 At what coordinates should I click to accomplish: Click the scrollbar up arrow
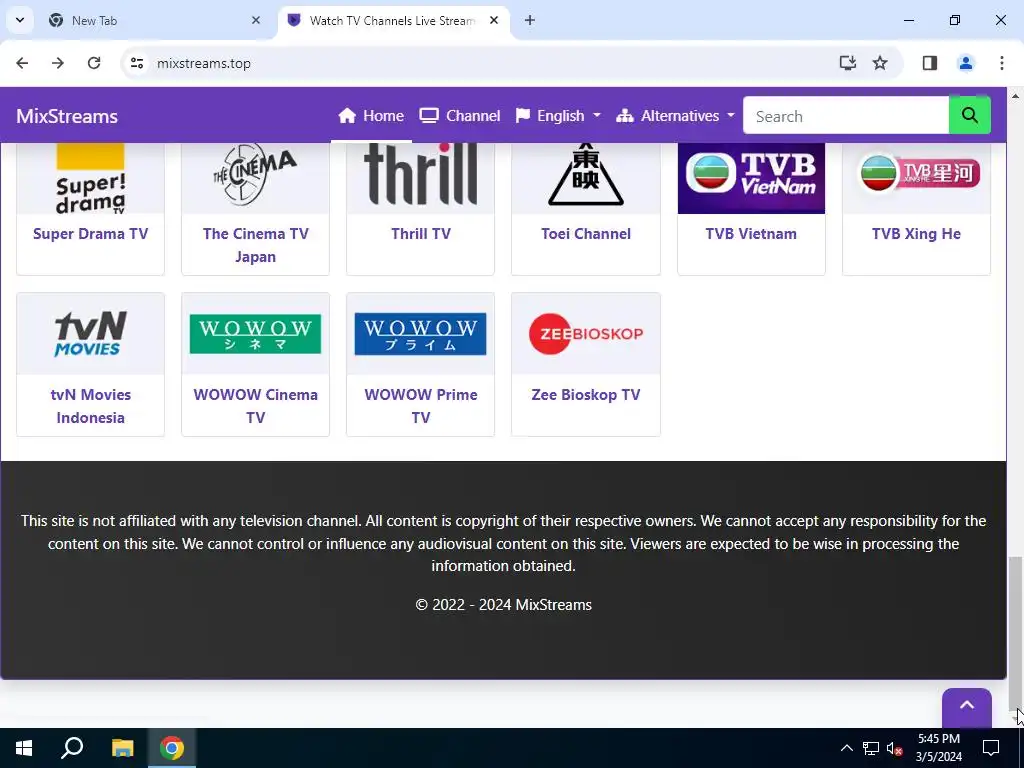1015,96
